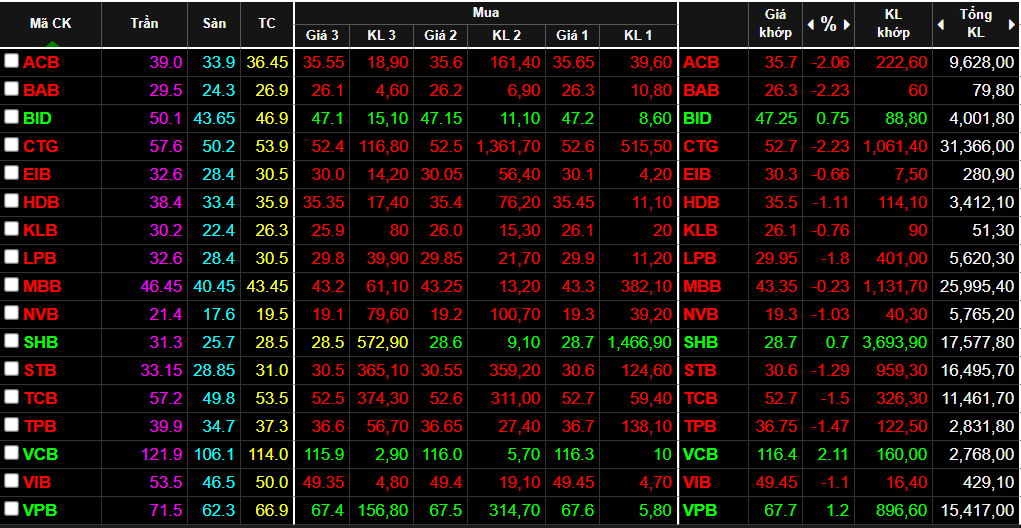Click the right arrow beside % header
Screen dimensions: 1021x528
[x=846, y=24]
